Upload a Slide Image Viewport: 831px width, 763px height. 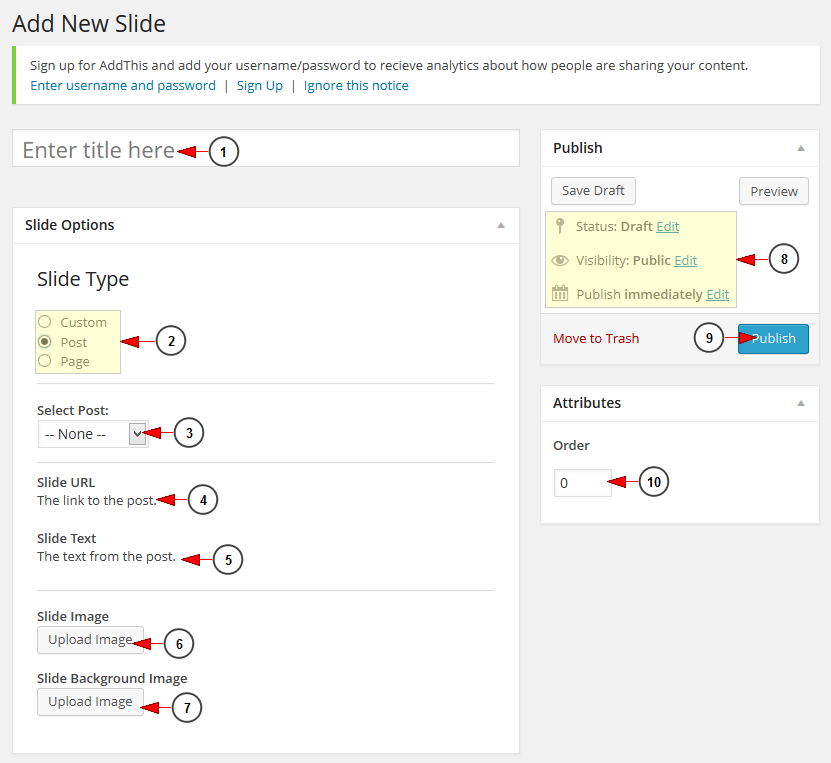pyautogui.click(x=90, y=640)
